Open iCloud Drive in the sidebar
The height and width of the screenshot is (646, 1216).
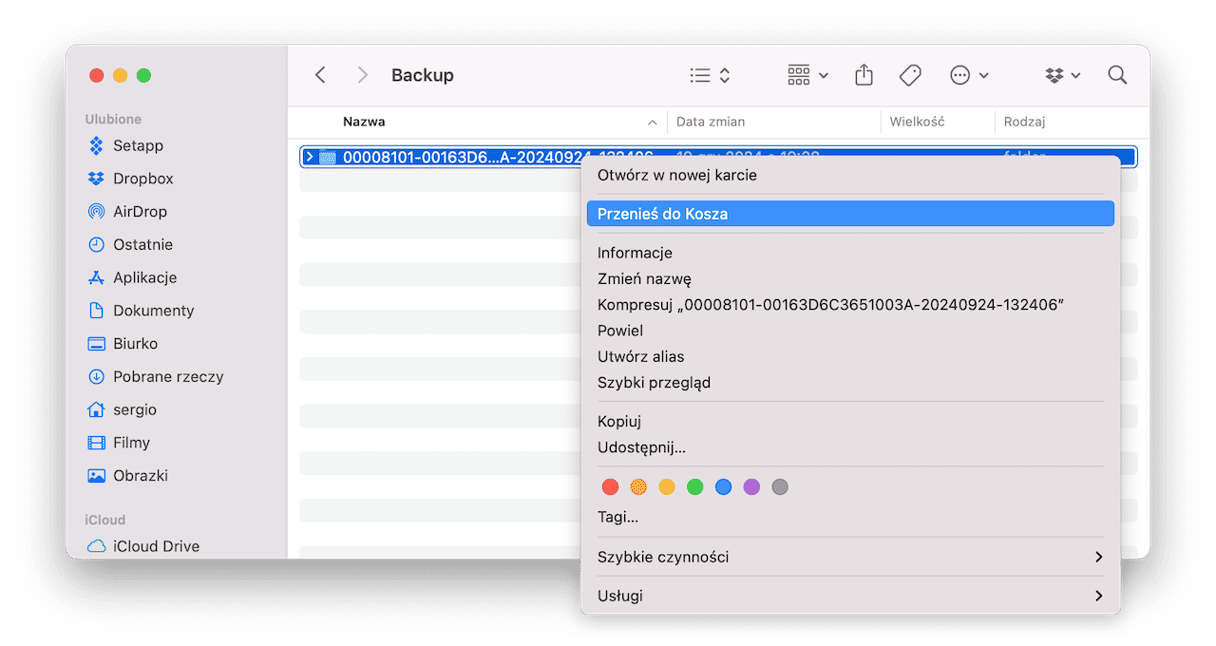[155, 546]
